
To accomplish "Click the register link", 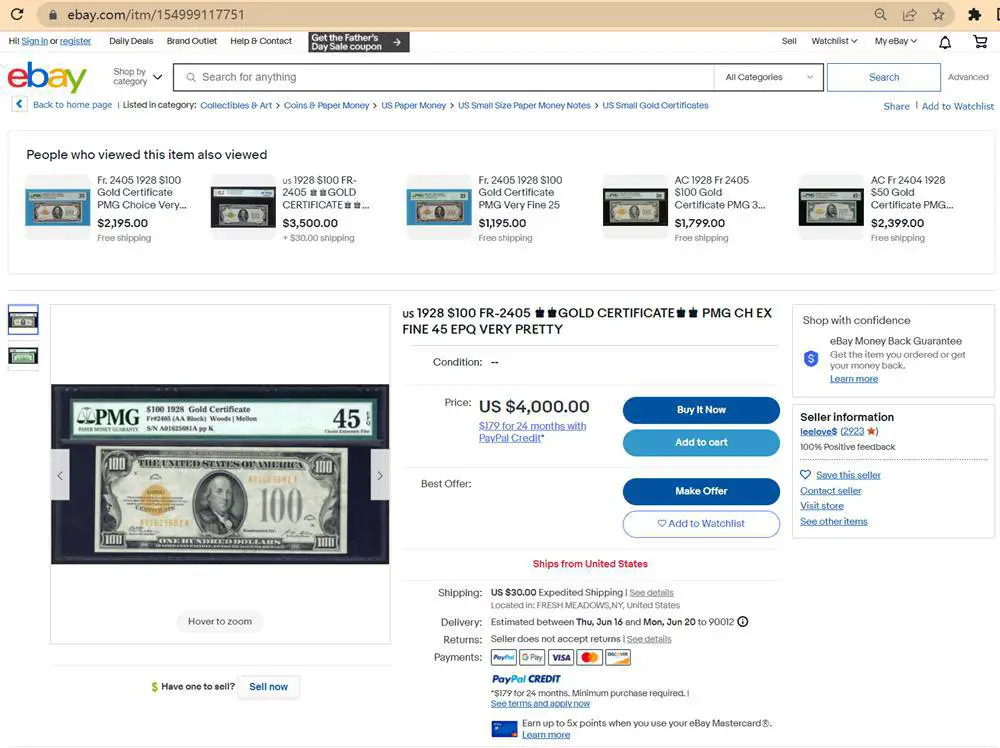I will click(75, 41).
